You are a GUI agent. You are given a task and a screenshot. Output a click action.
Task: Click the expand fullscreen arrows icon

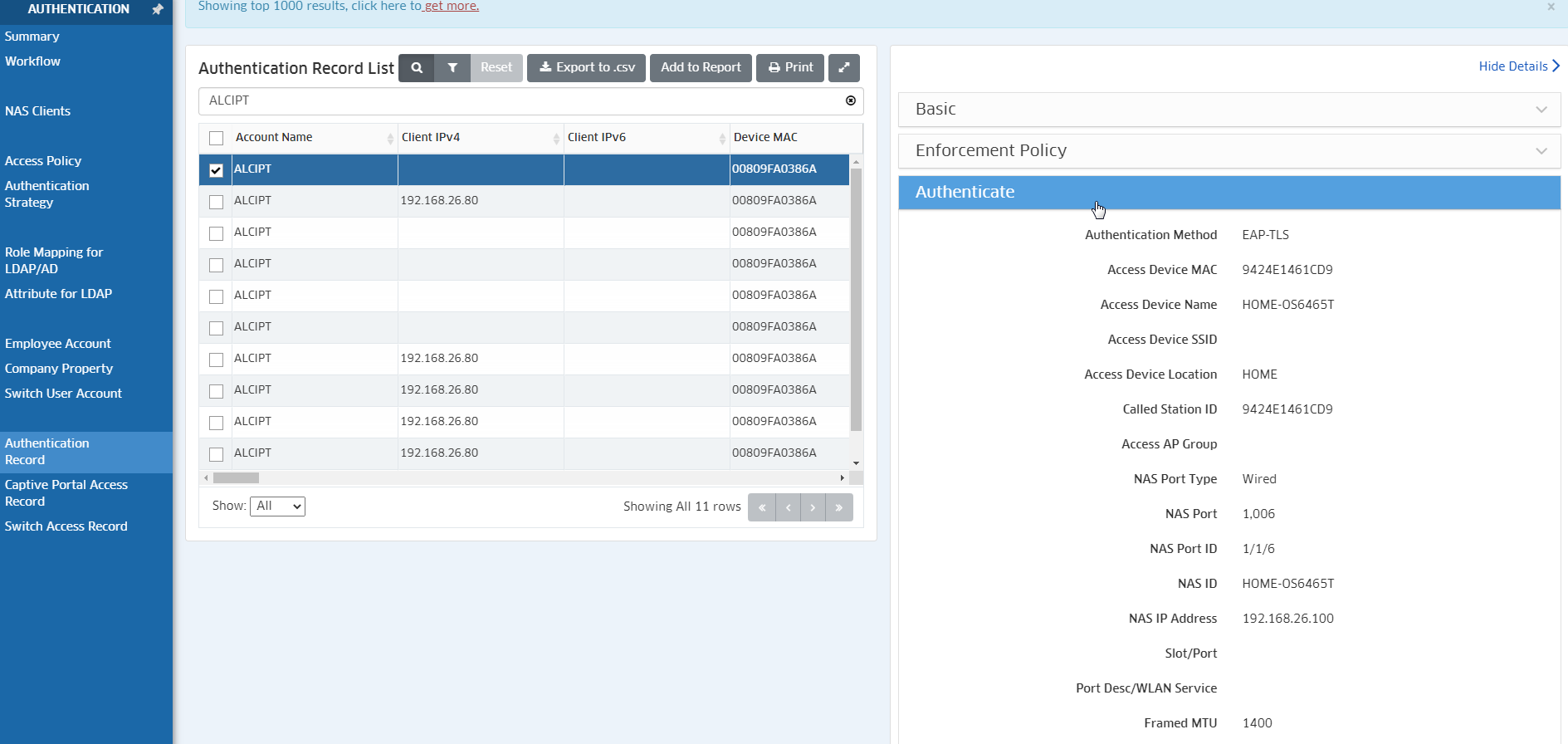click(x=843, y=68)
